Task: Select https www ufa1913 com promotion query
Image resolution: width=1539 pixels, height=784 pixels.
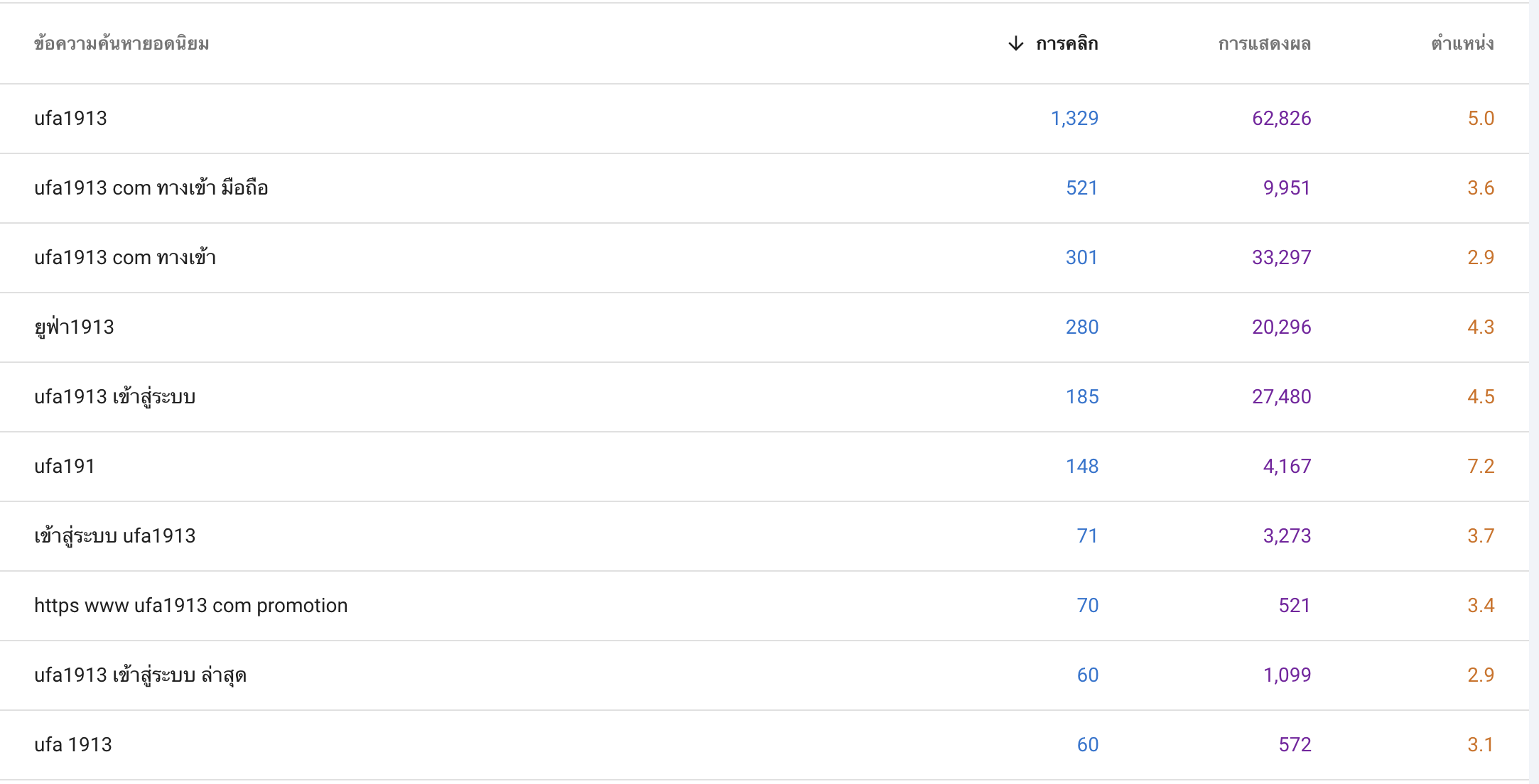Action: [765, 606]
